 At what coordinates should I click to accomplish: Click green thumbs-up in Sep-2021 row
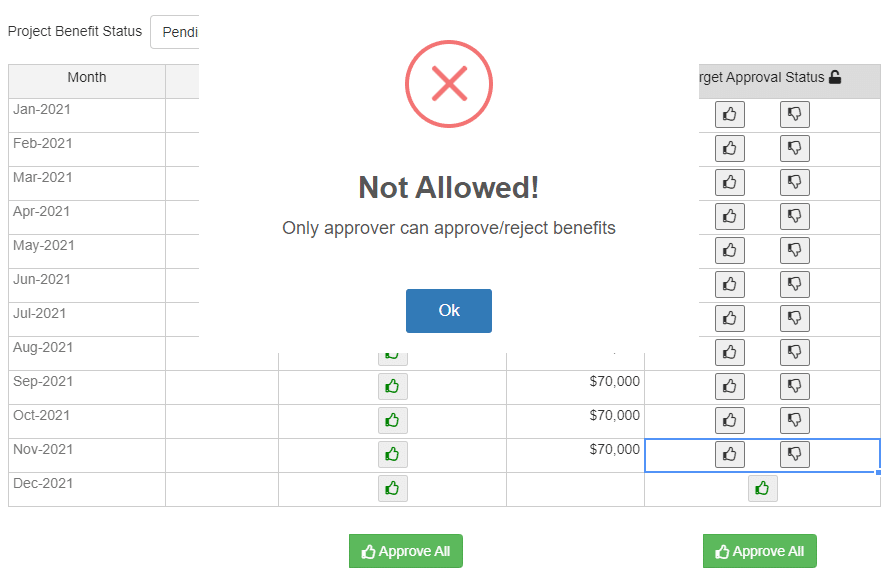(393, 387)
